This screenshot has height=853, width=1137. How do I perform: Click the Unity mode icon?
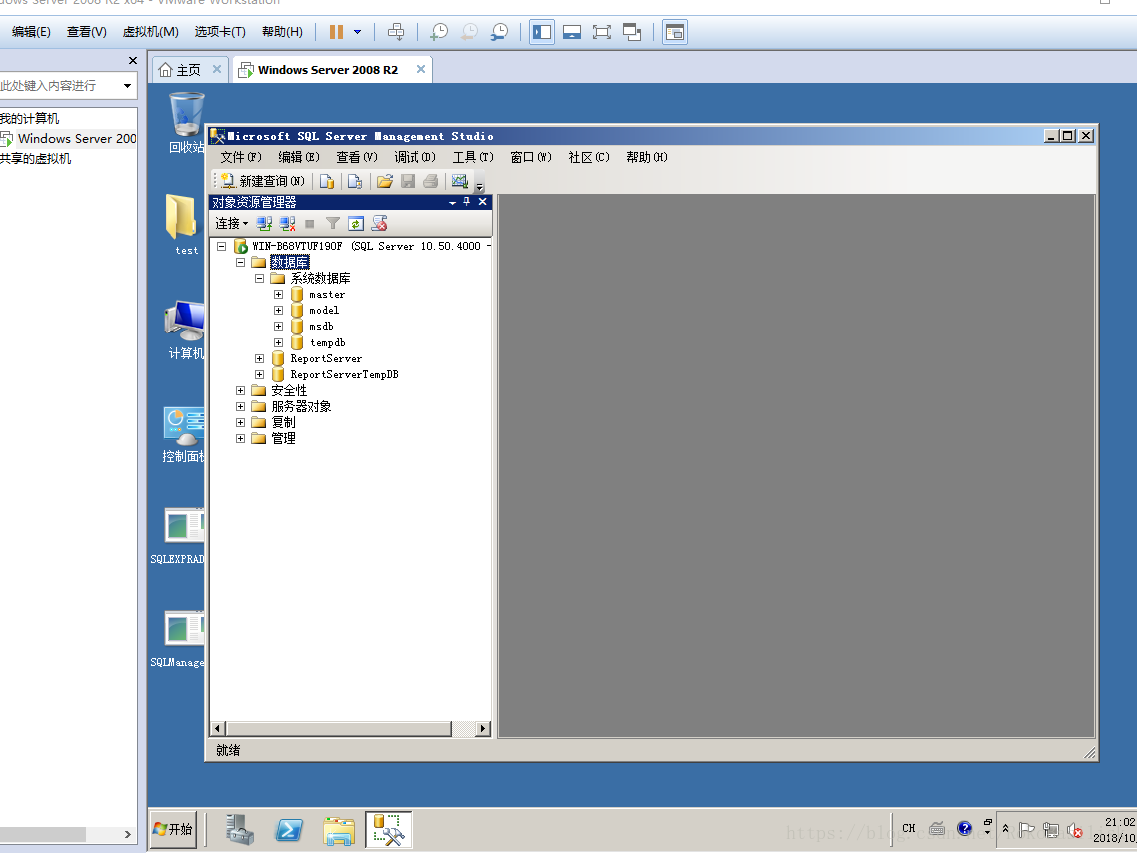tap(632, 32)
